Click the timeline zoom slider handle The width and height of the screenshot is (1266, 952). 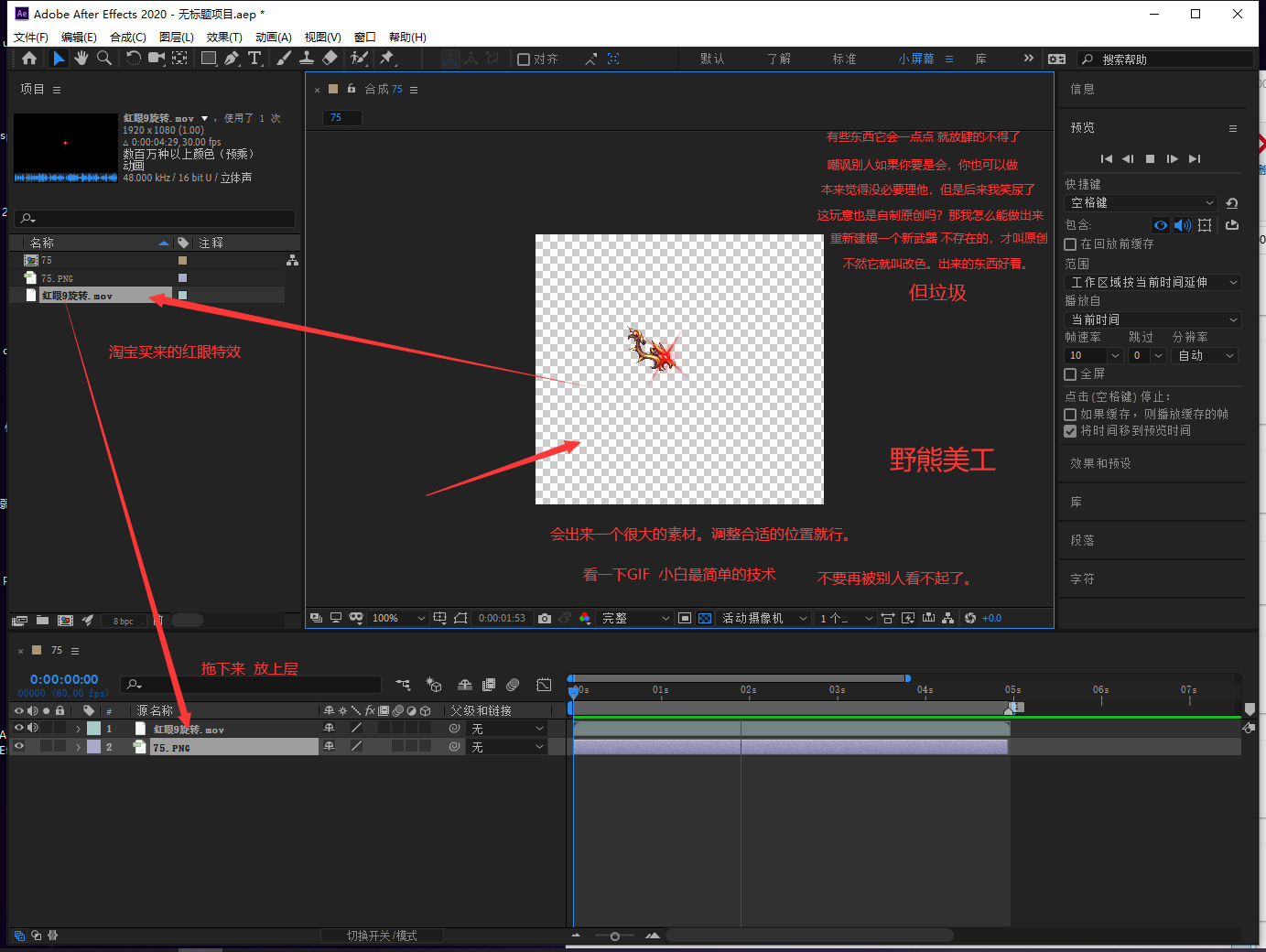615,936
